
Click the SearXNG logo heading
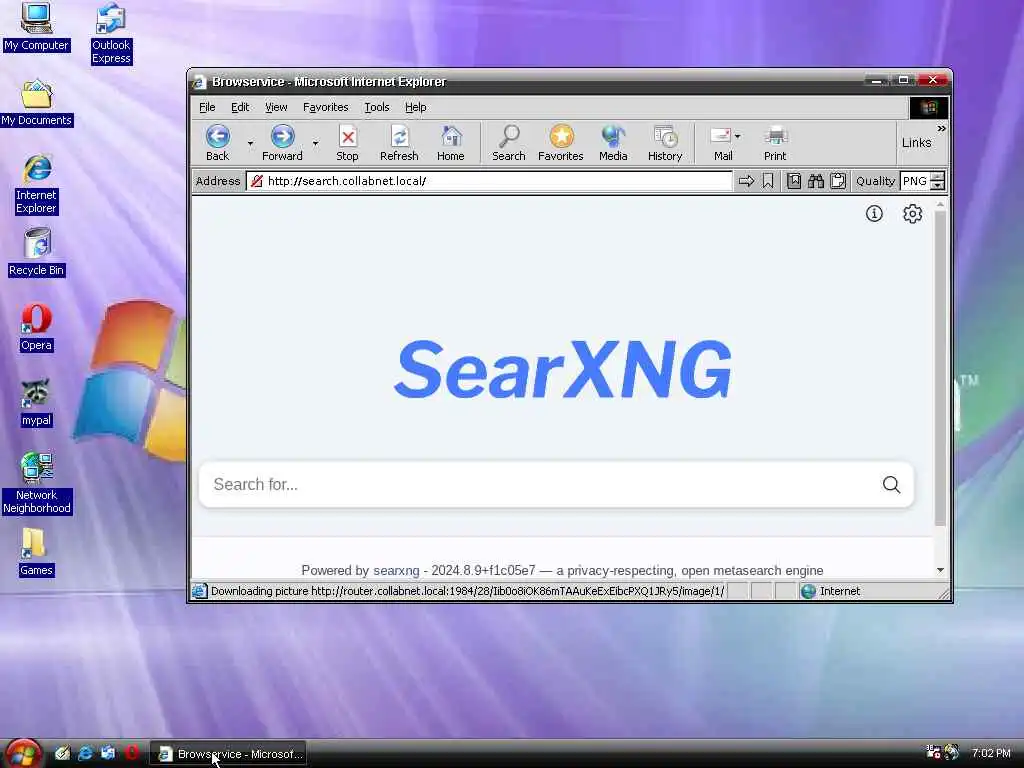pos(562,370)
